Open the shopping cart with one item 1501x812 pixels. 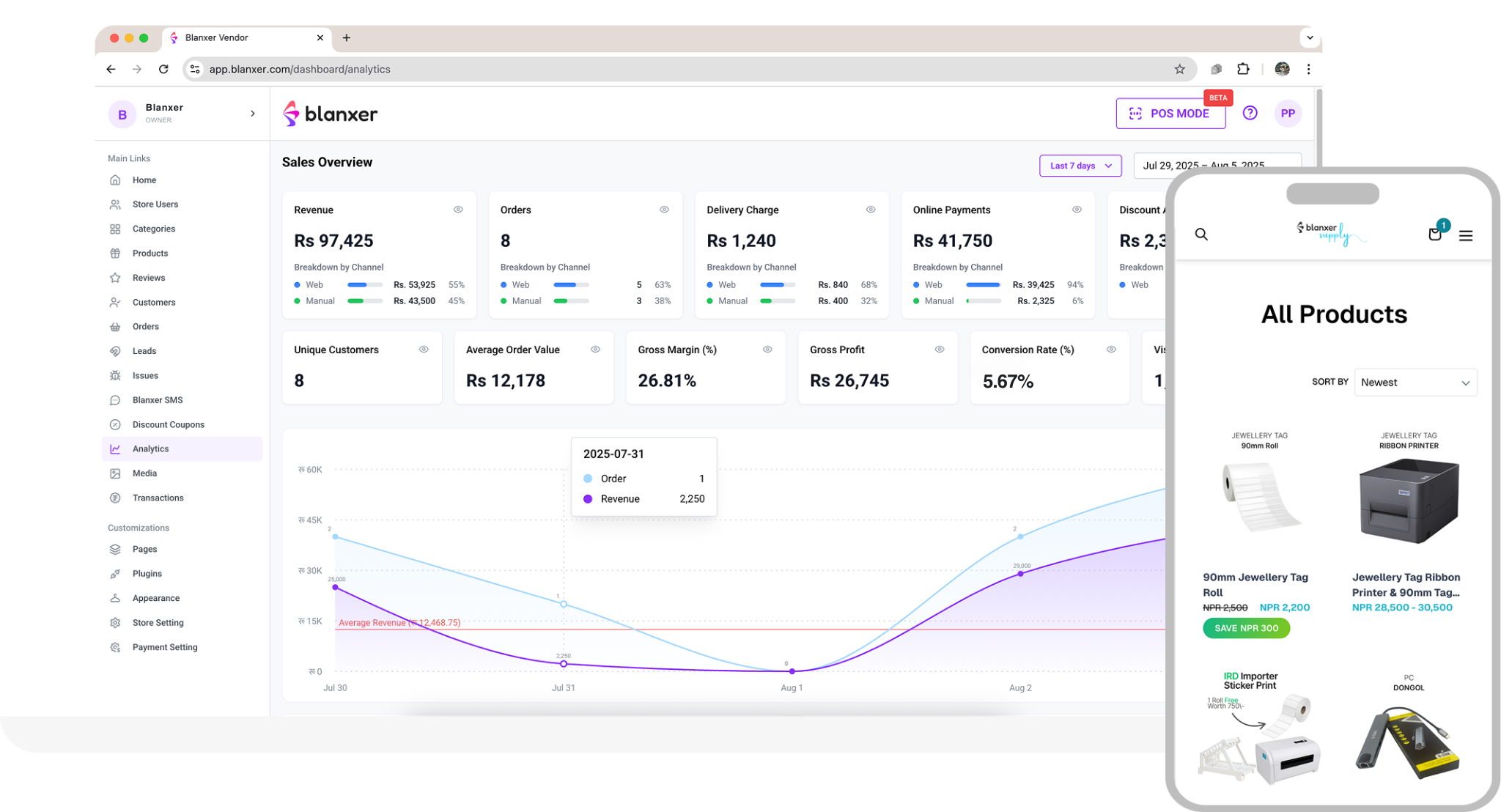(1434, 234)
